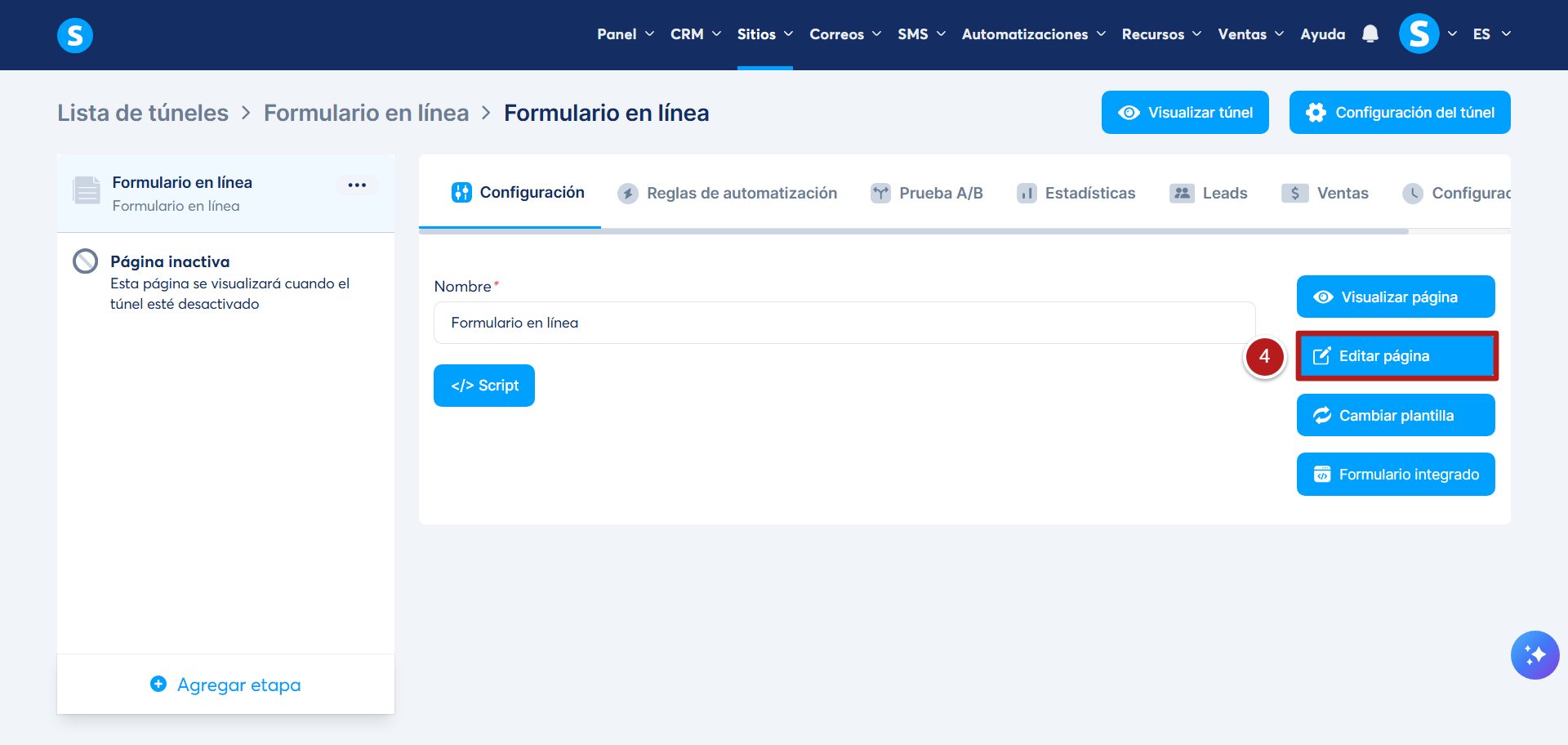Screen dimensions: 1568x745
Task: Click the split icon of Prueba A/B
Action: [x=880, y=194]
